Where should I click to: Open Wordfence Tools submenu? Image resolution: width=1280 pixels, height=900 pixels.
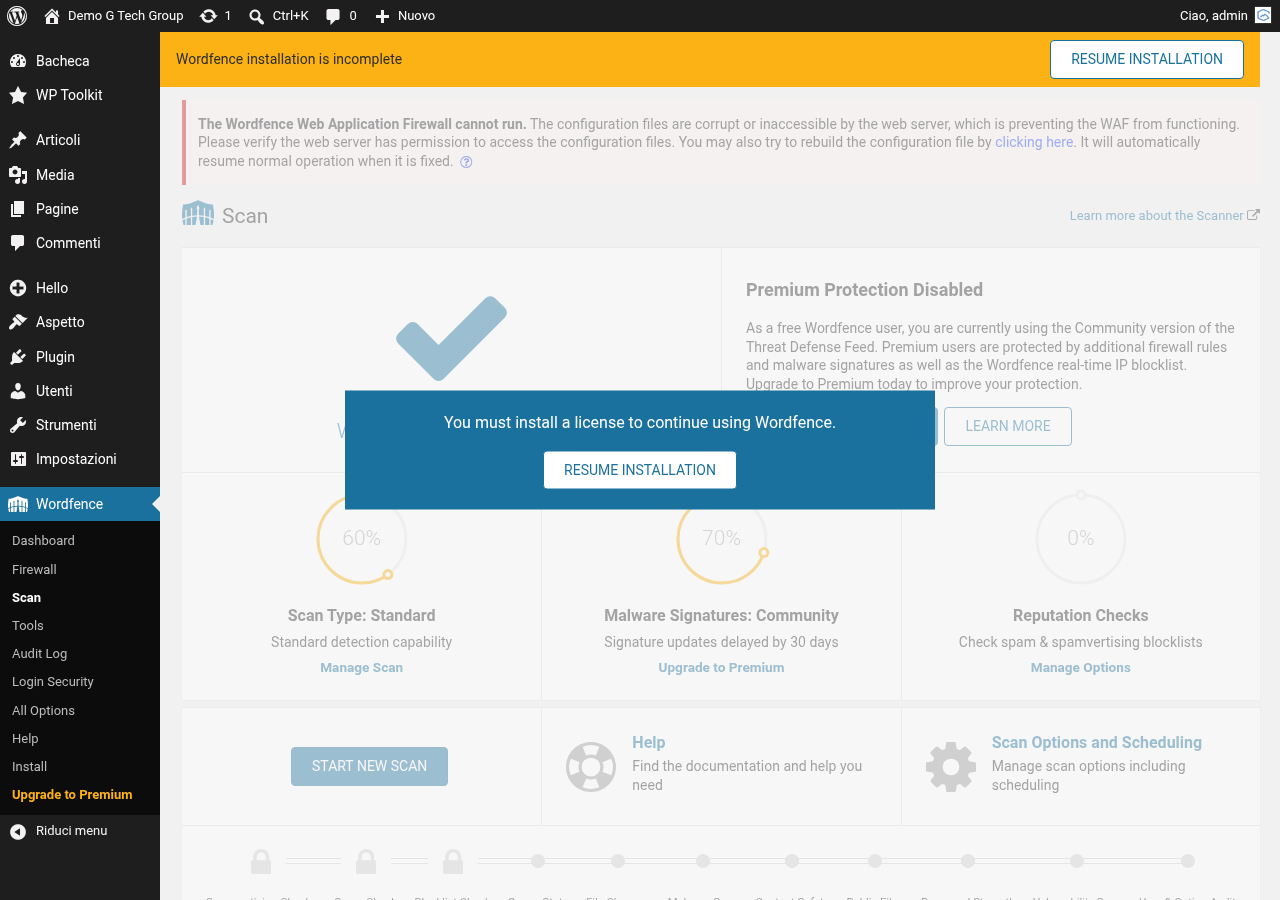(x=28, y=625)
